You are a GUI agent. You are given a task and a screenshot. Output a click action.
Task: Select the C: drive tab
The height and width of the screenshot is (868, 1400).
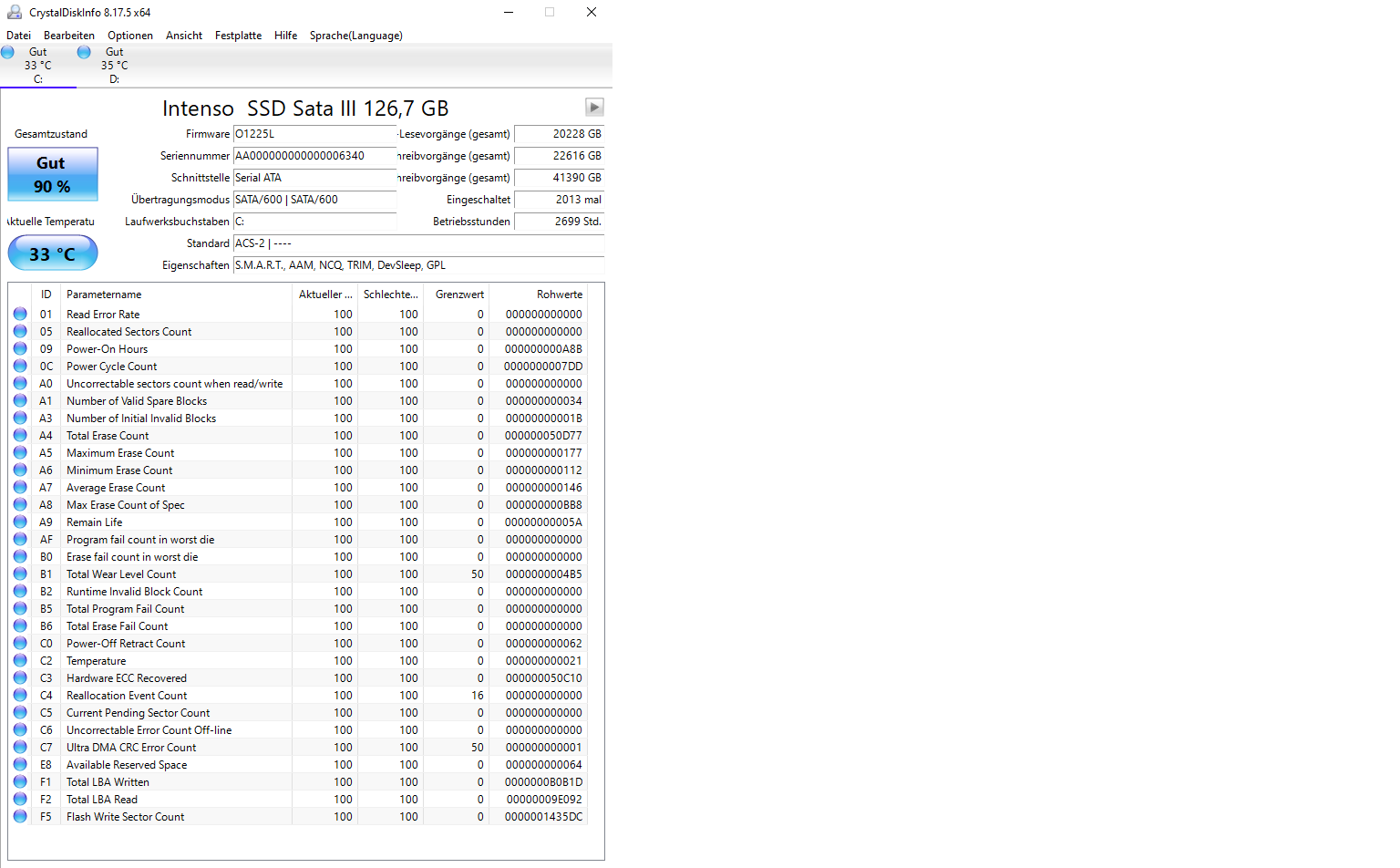tap(38, 66)
